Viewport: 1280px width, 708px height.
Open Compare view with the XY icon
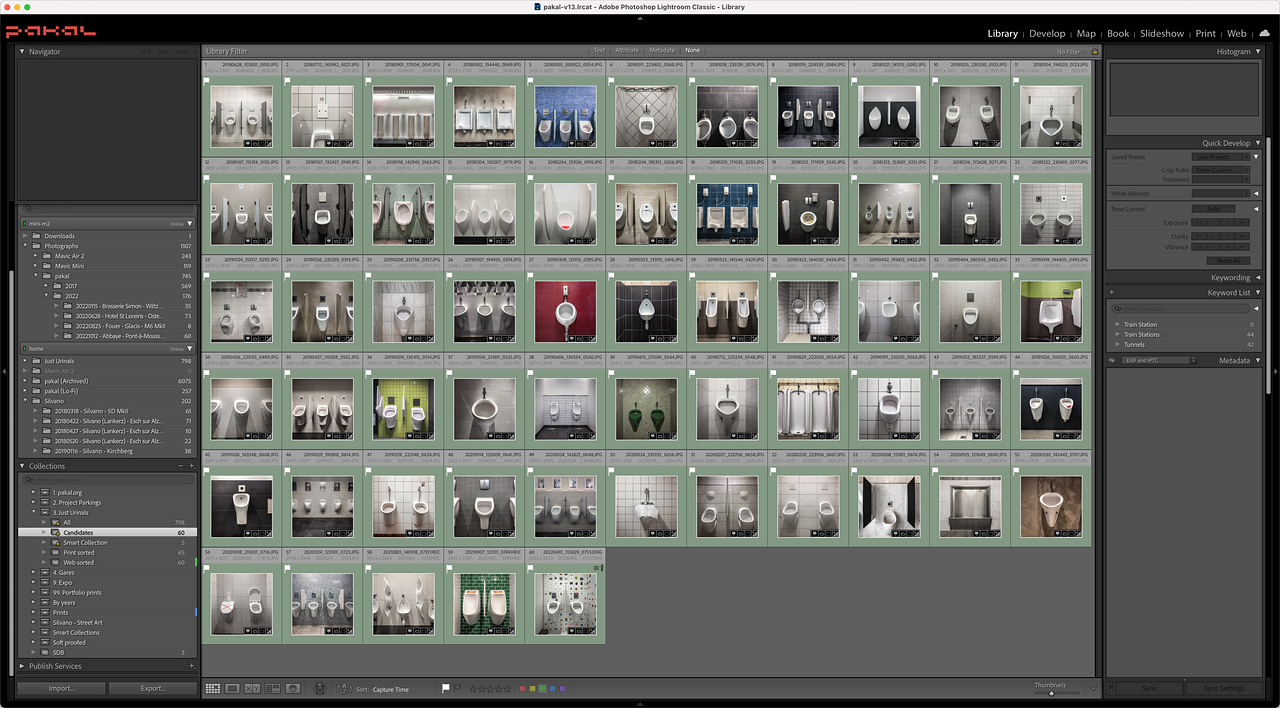pyautogui.click(x=250, y=688)
